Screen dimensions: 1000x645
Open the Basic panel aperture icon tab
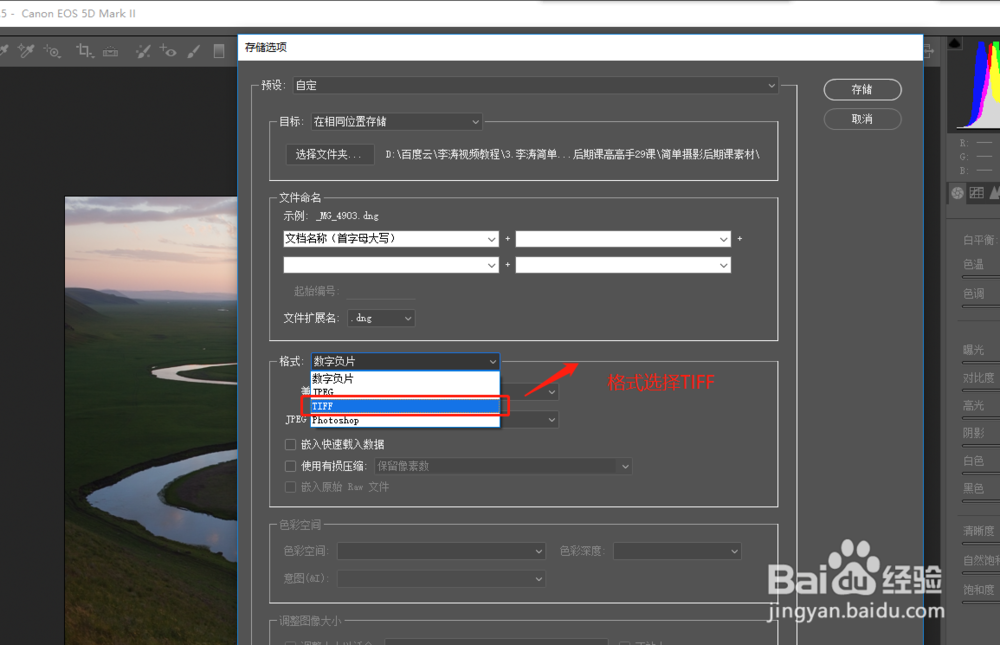(x=958, y=193)
